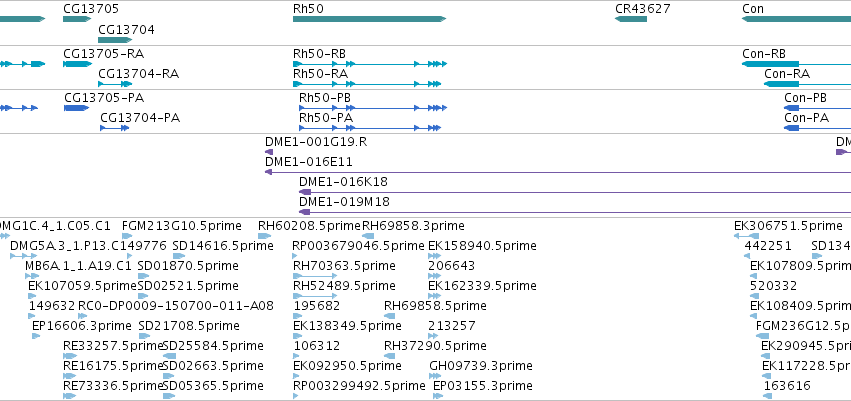Click the DME1-016E11 clone line
This screenshot has height=401, width=851.
(x=557, y=172)
